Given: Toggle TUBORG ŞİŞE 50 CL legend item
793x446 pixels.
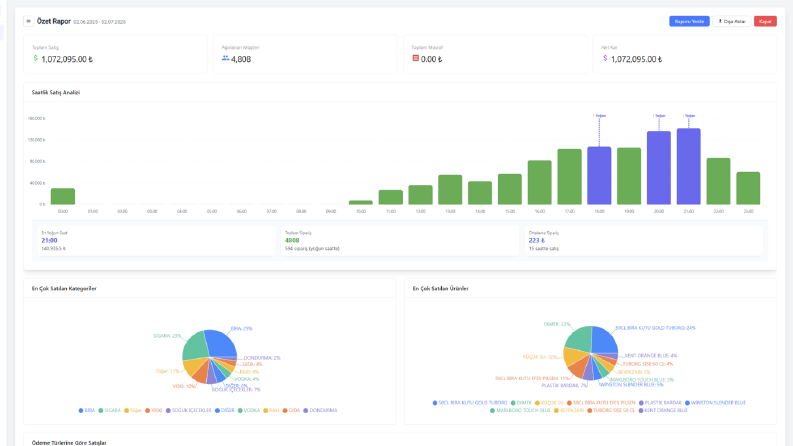Looking at the screenshot, I should [x=611, y=410].
